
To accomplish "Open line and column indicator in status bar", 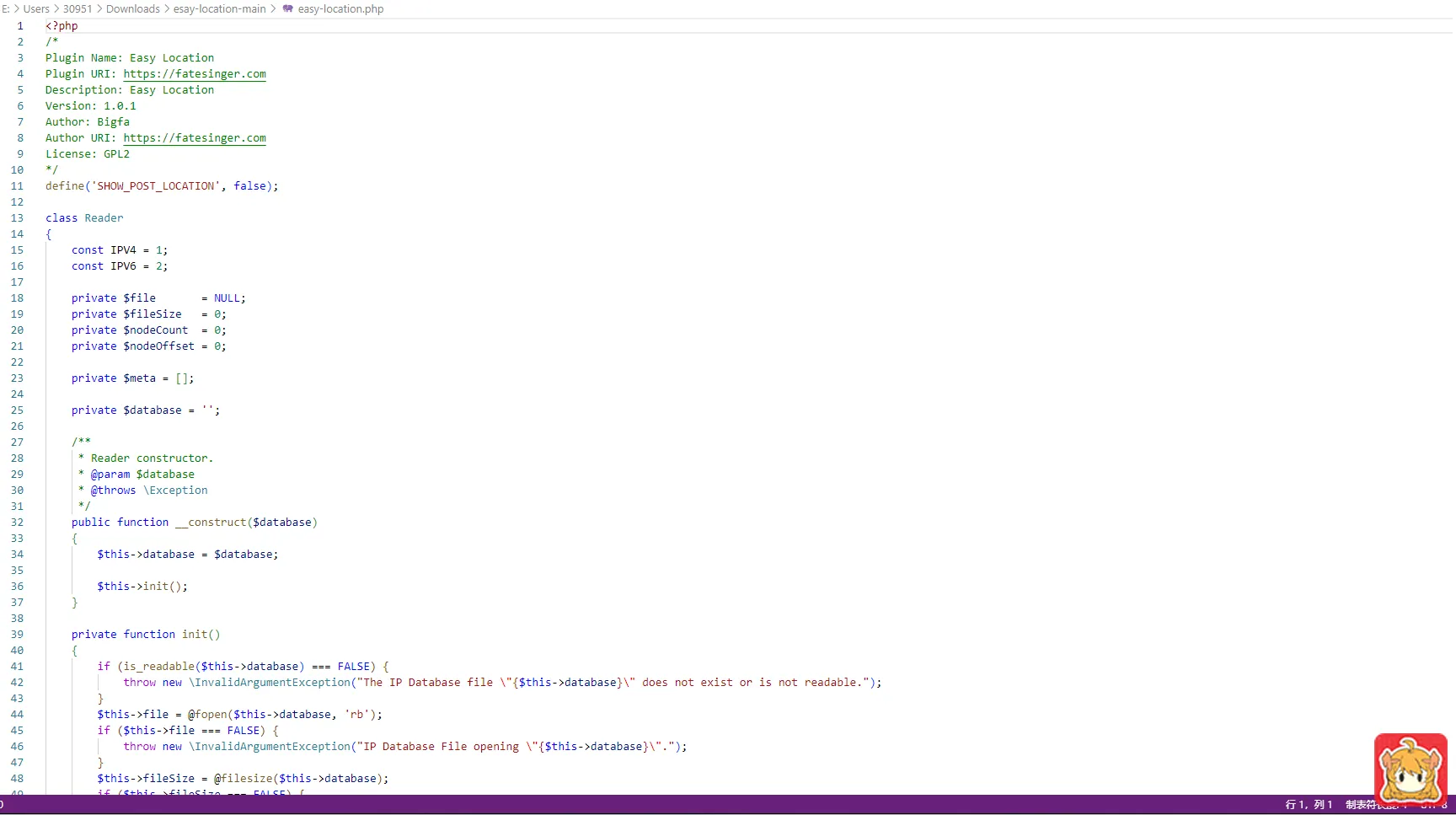I will click(x=1309, y=805).
